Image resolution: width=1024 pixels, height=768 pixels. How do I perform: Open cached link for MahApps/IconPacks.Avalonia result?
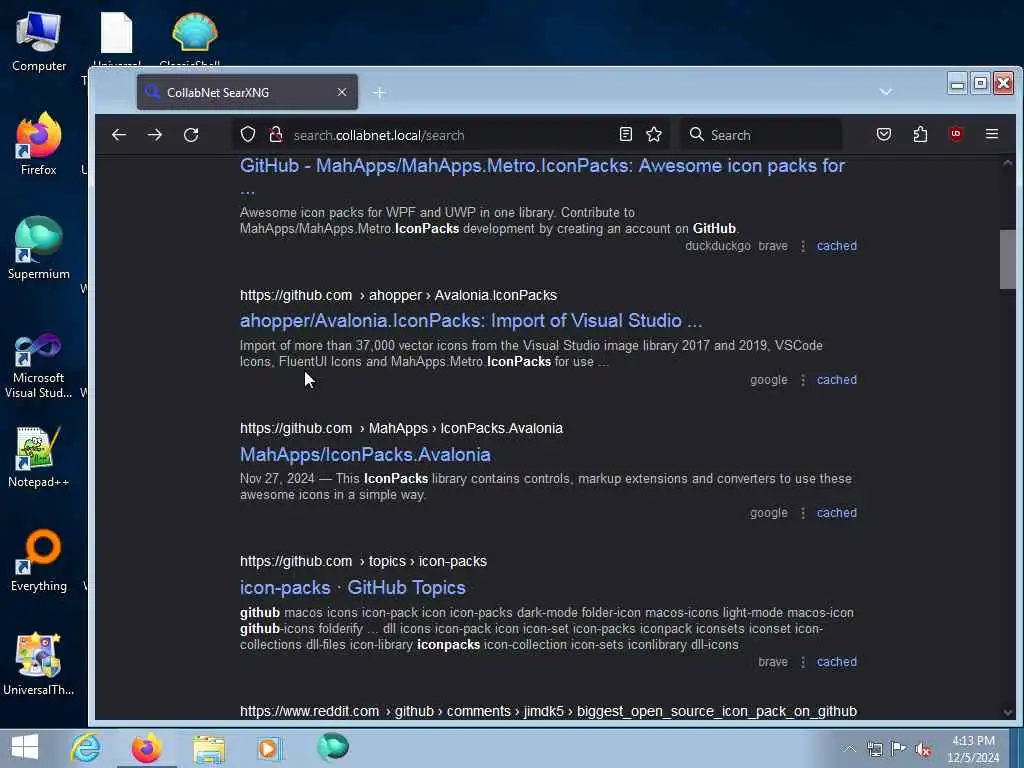point(837,513)
